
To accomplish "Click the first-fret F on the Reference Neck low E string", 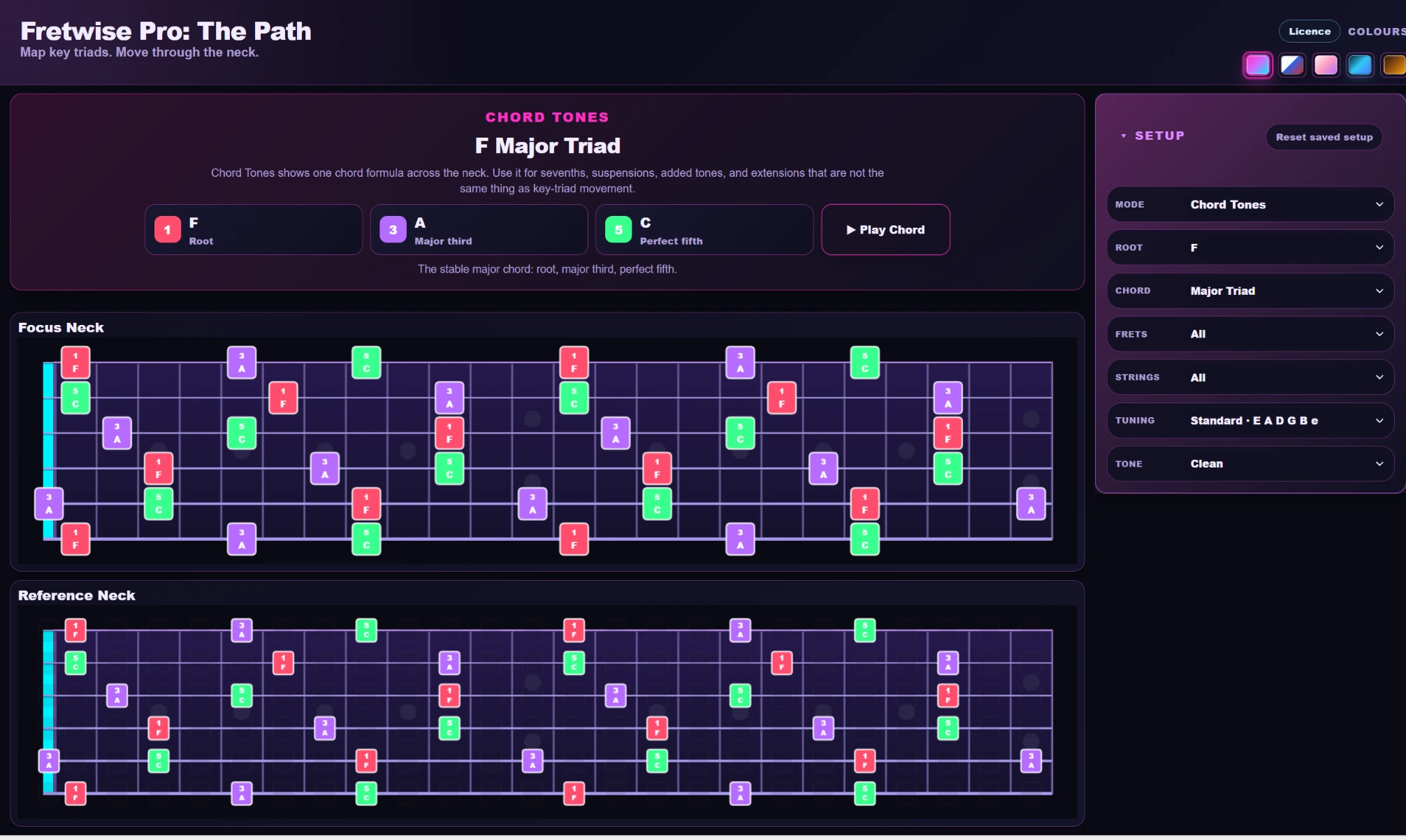I will click(75, 793).
